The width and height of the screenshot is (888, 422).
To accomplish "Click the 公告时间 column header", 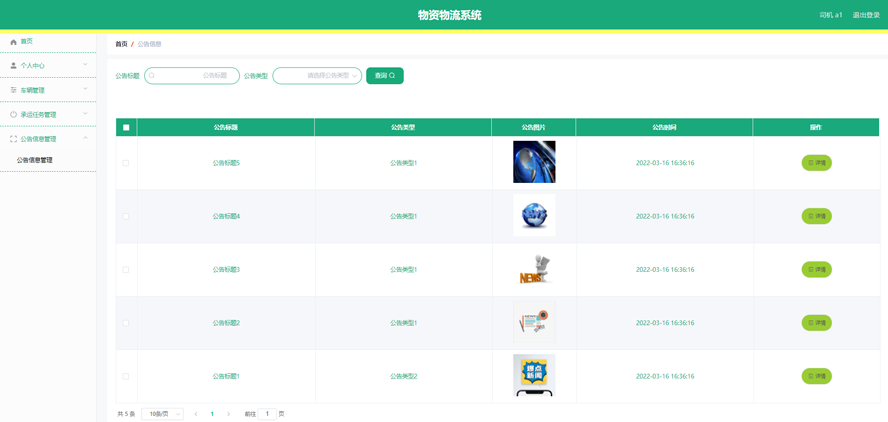I will pos(664,127).
